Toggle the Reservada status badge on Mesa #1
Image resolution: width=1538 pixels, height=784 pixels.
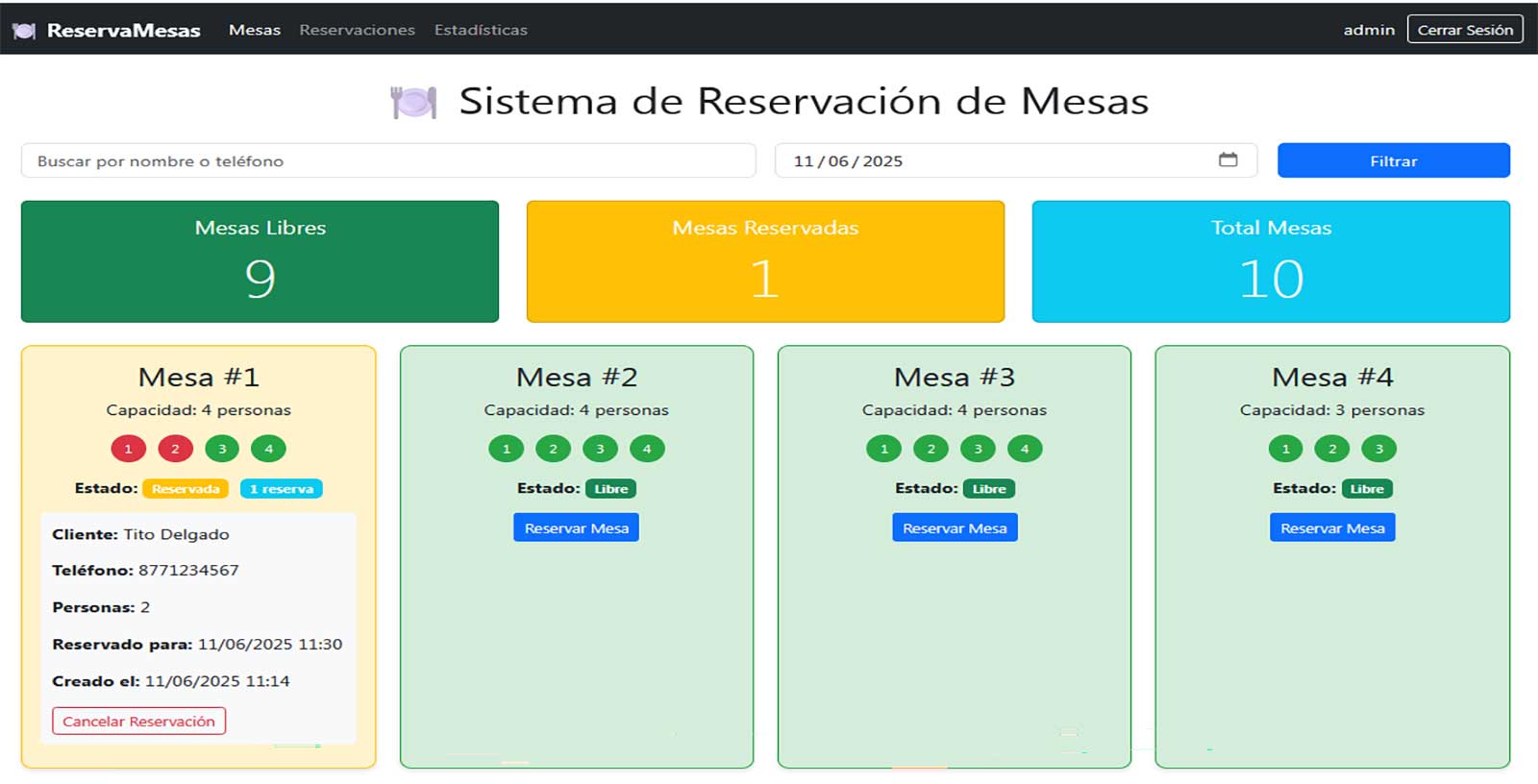tap(186, 488)
